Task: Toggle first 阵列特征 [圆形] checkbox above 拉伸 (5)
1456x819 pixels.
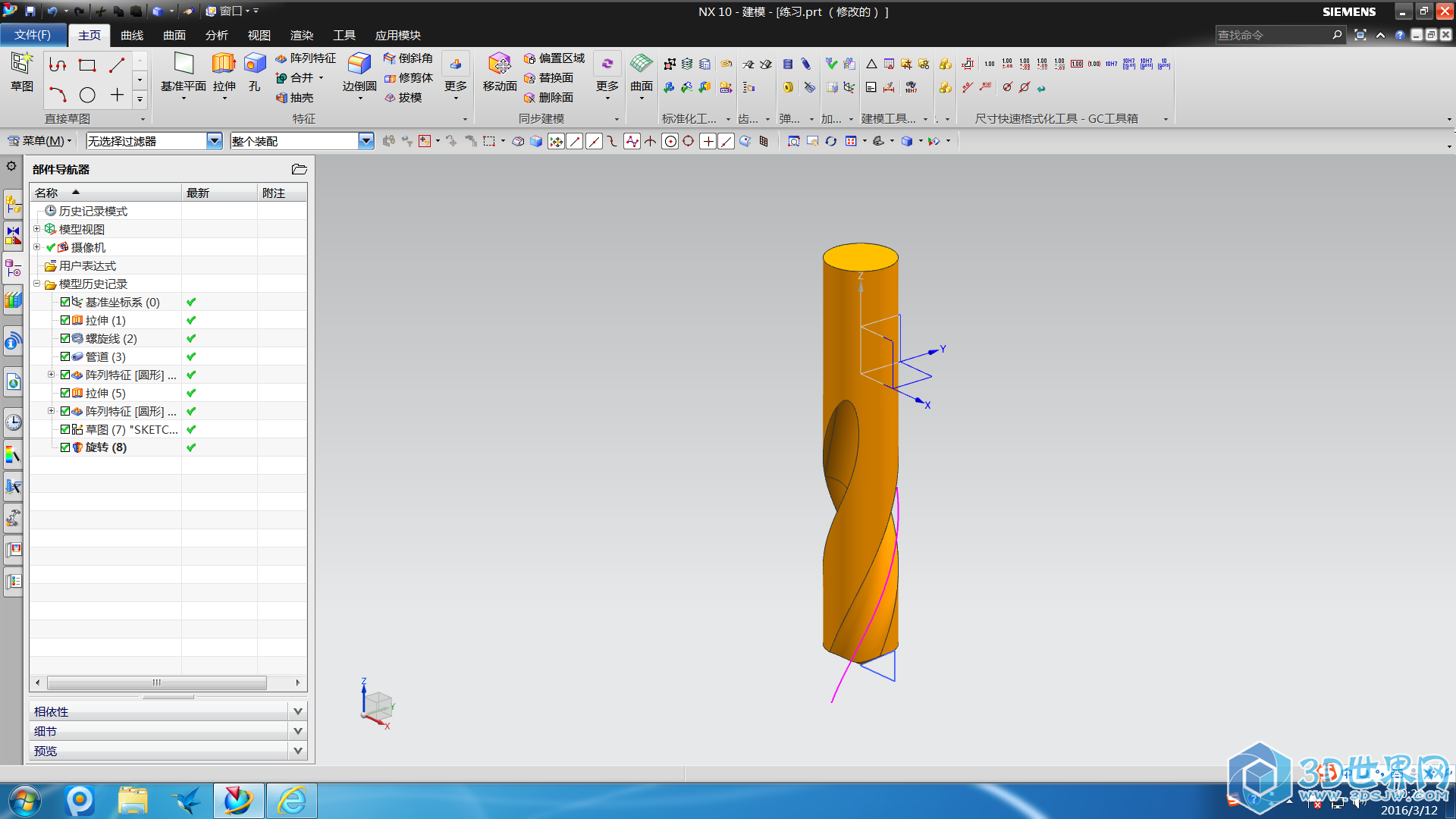Action: 65,375
